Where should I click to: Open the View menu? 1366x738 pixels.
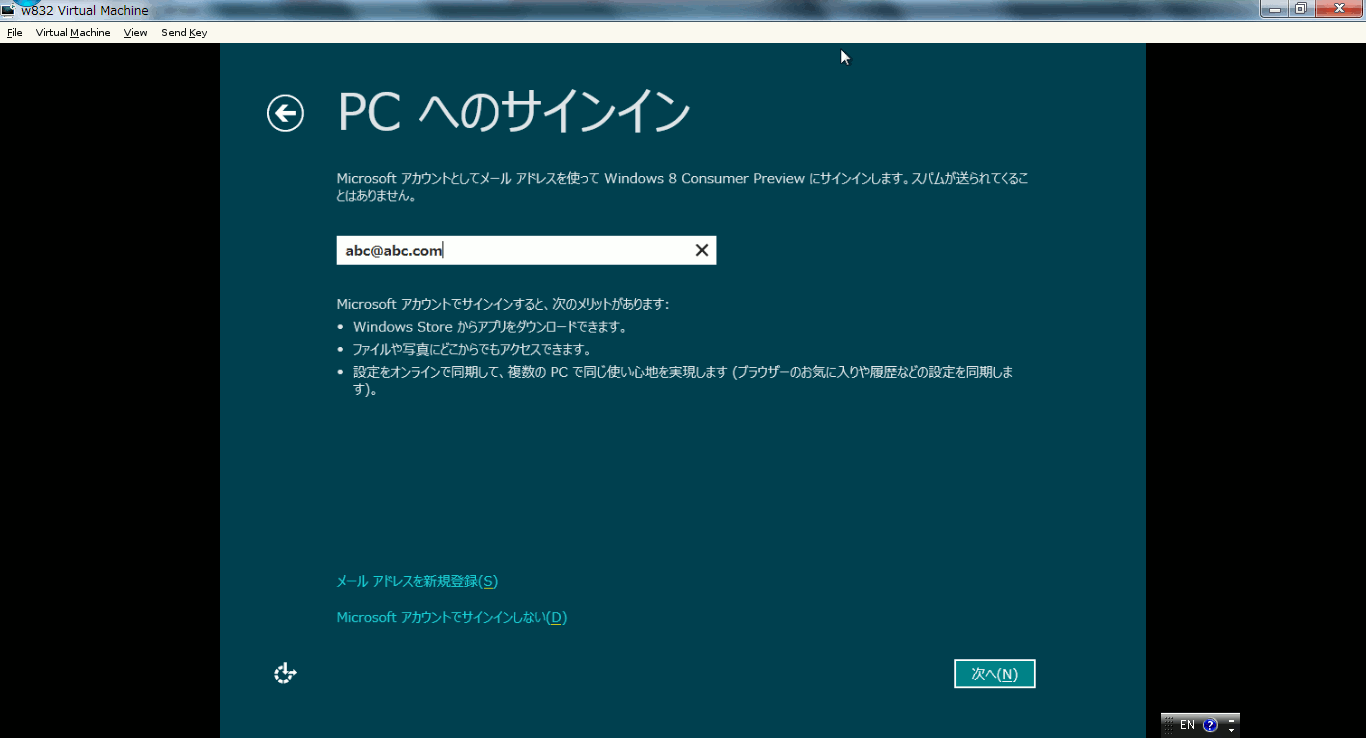click(x=135, y=32)
